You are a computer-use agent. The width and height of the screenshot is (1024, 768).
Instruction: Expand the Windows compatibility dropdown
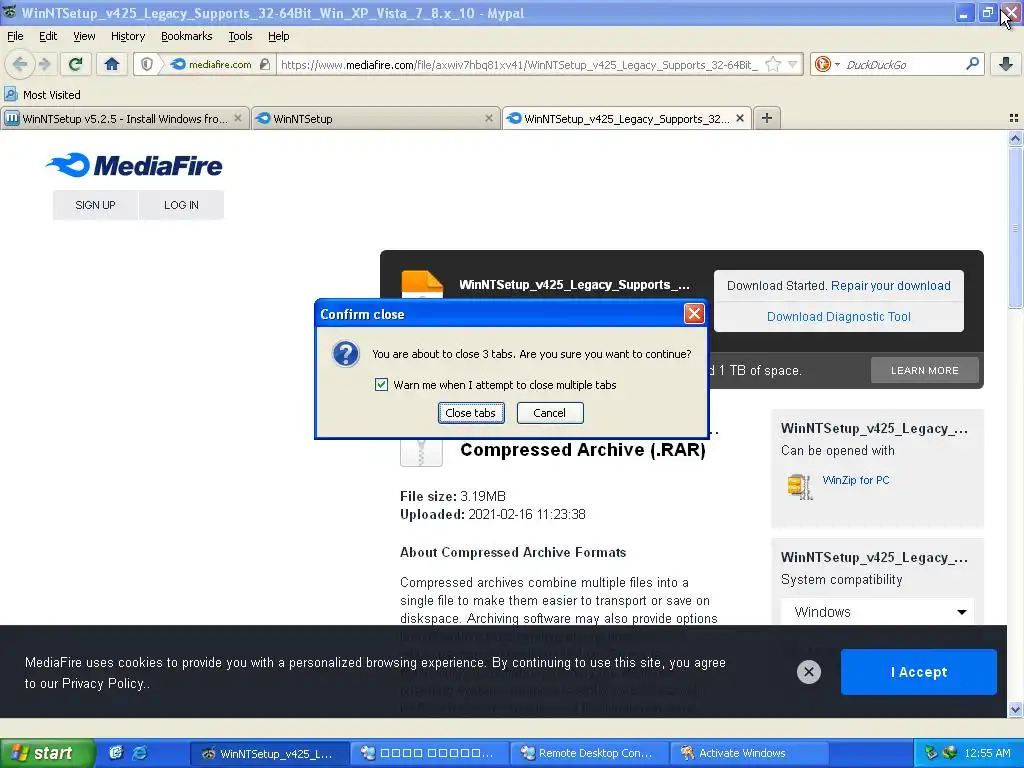click(878, 612)
